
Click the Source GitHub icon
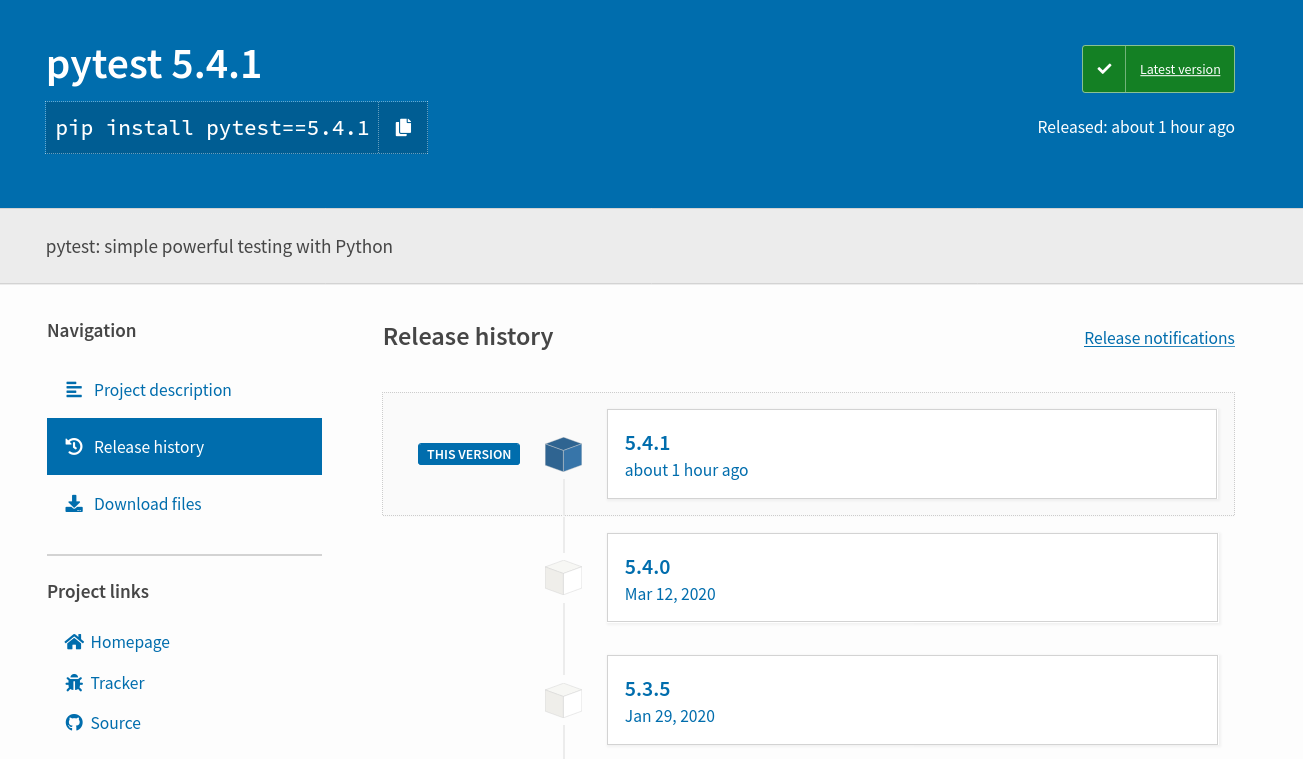pos(74,723)
